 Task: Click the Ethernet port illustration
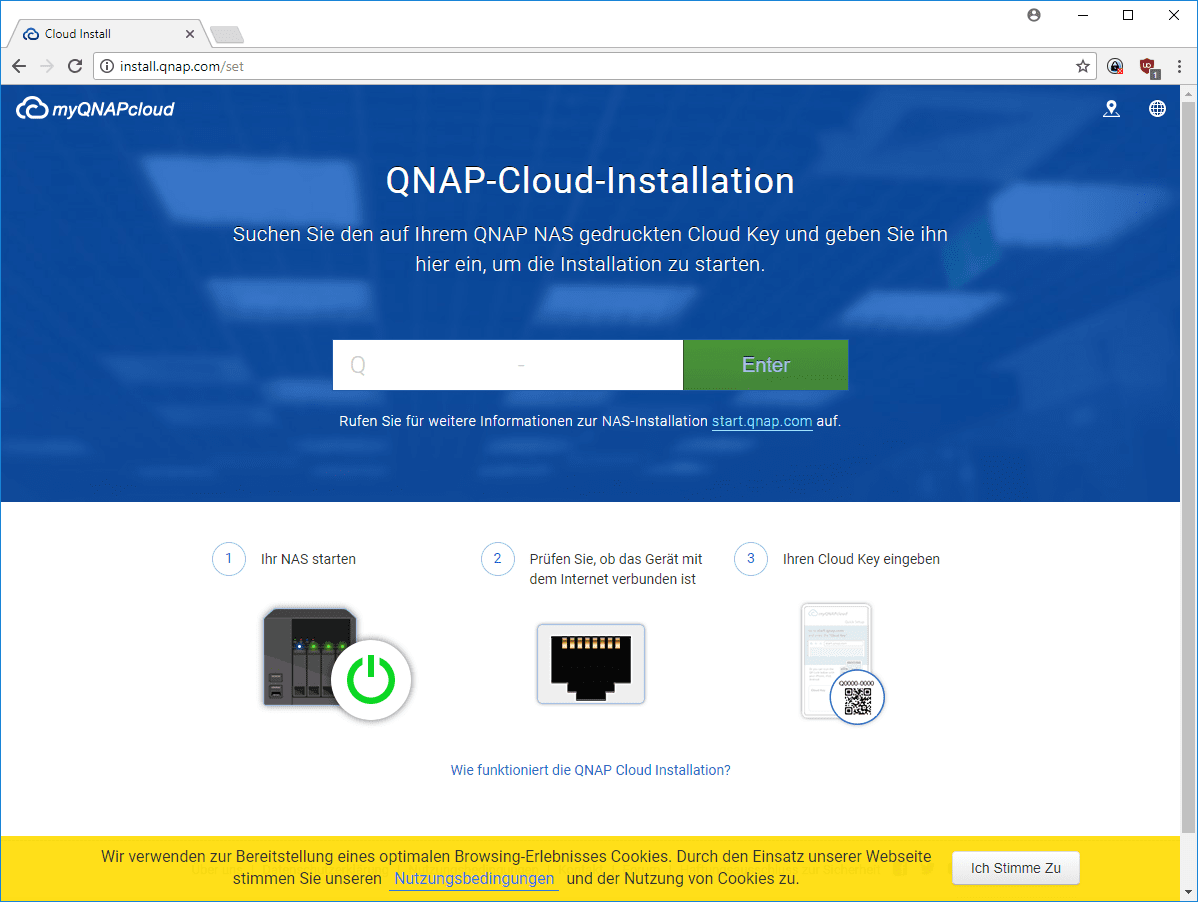click(591, 664)
